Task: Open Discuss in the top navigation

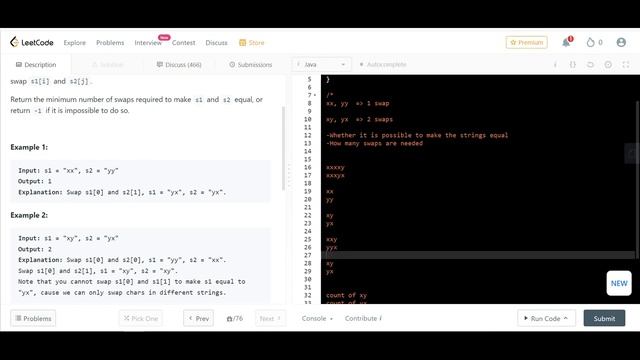Action: pyautogui.click(x=216, y=42)
